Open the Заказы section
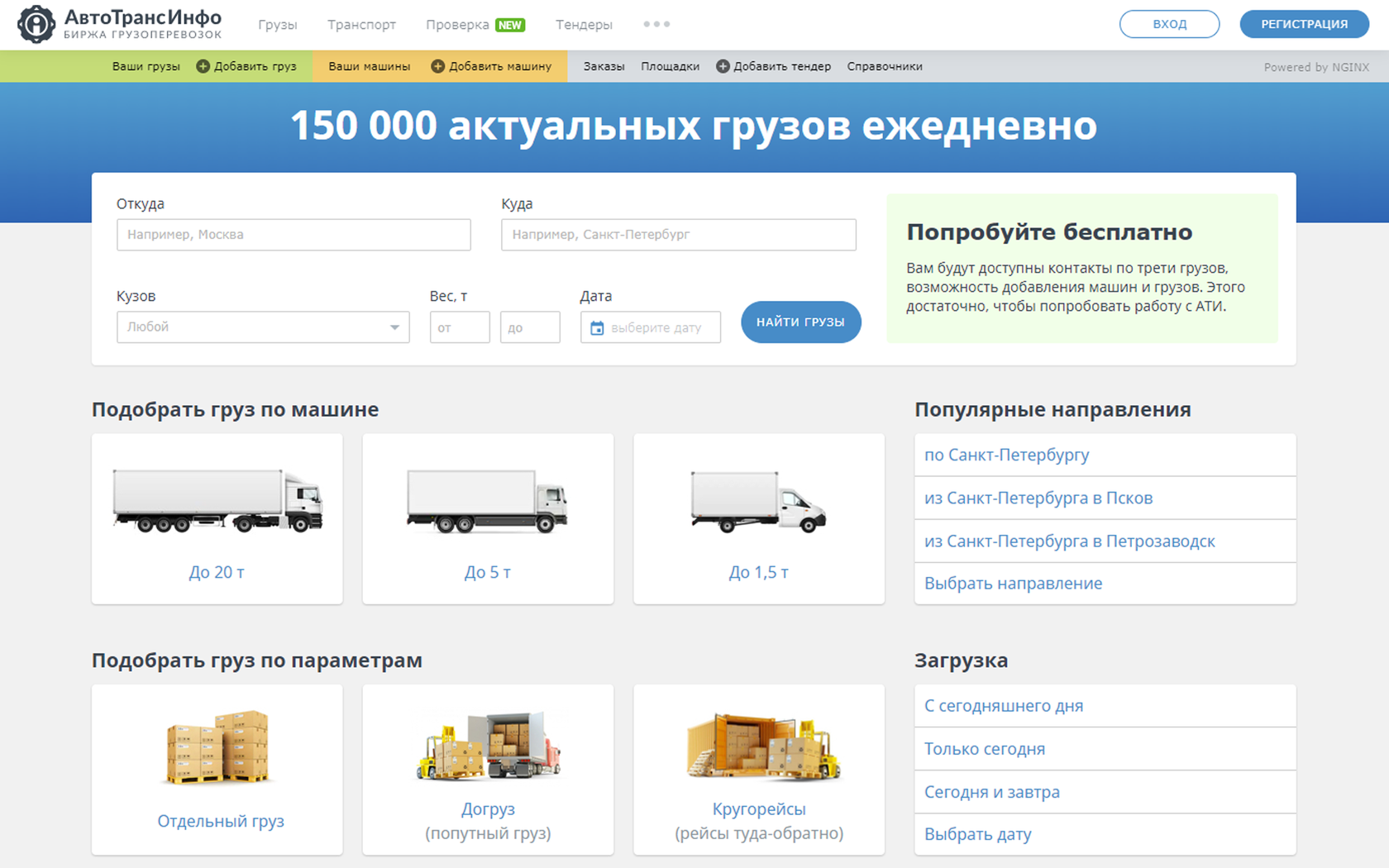1389x868 pixels. 604,66
